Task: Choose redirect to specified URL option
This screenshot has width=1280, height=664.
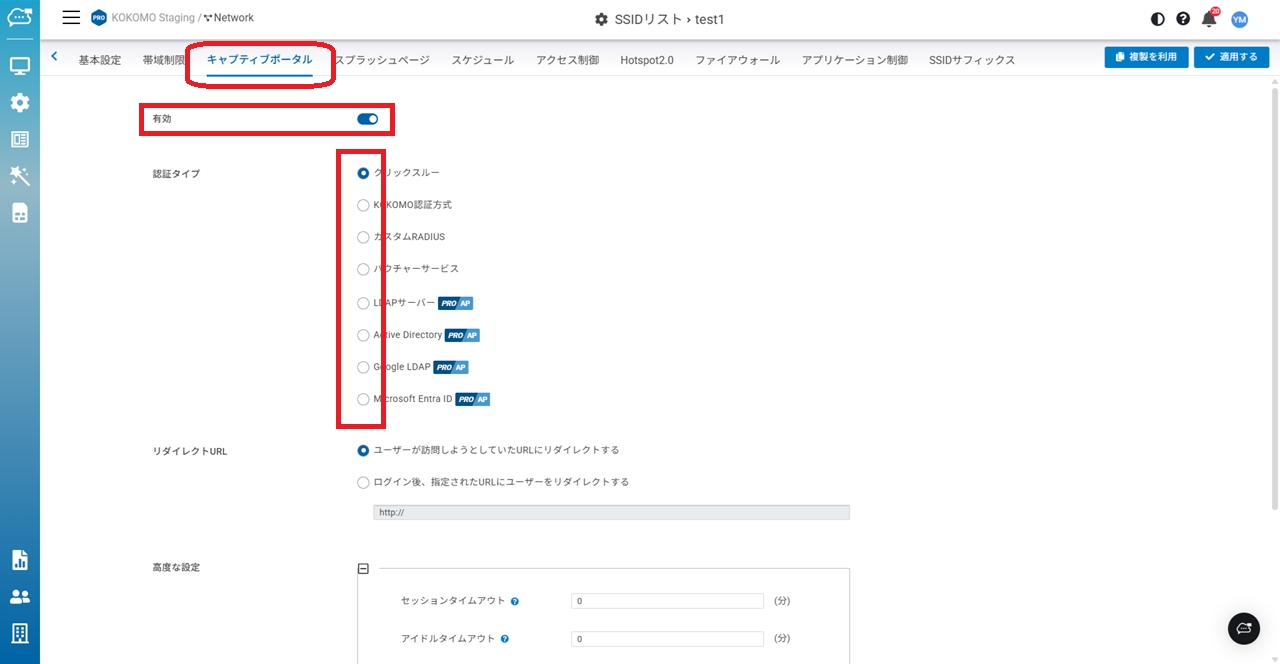Action: (x=363, y=482)
